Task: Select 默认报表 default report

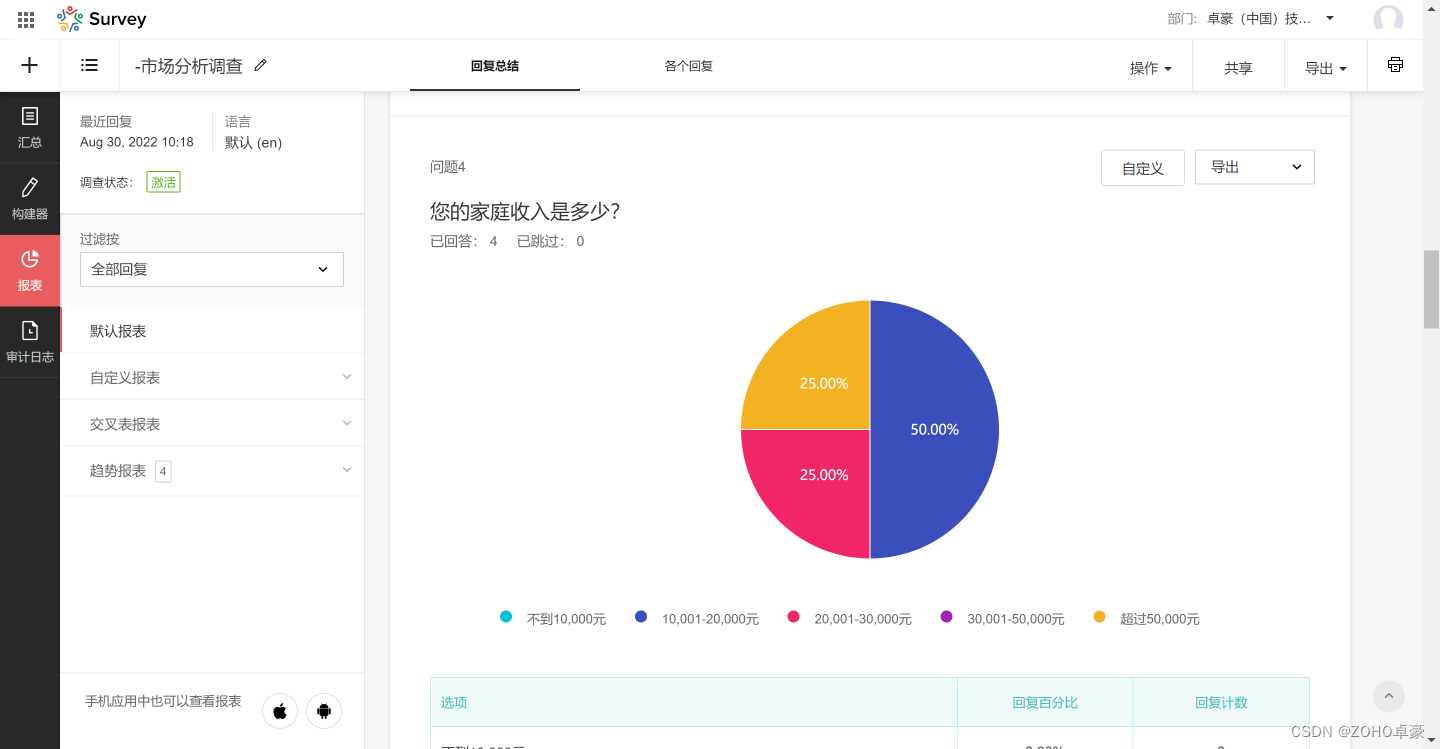Action: pyautogui.click(x=212, y=331)
